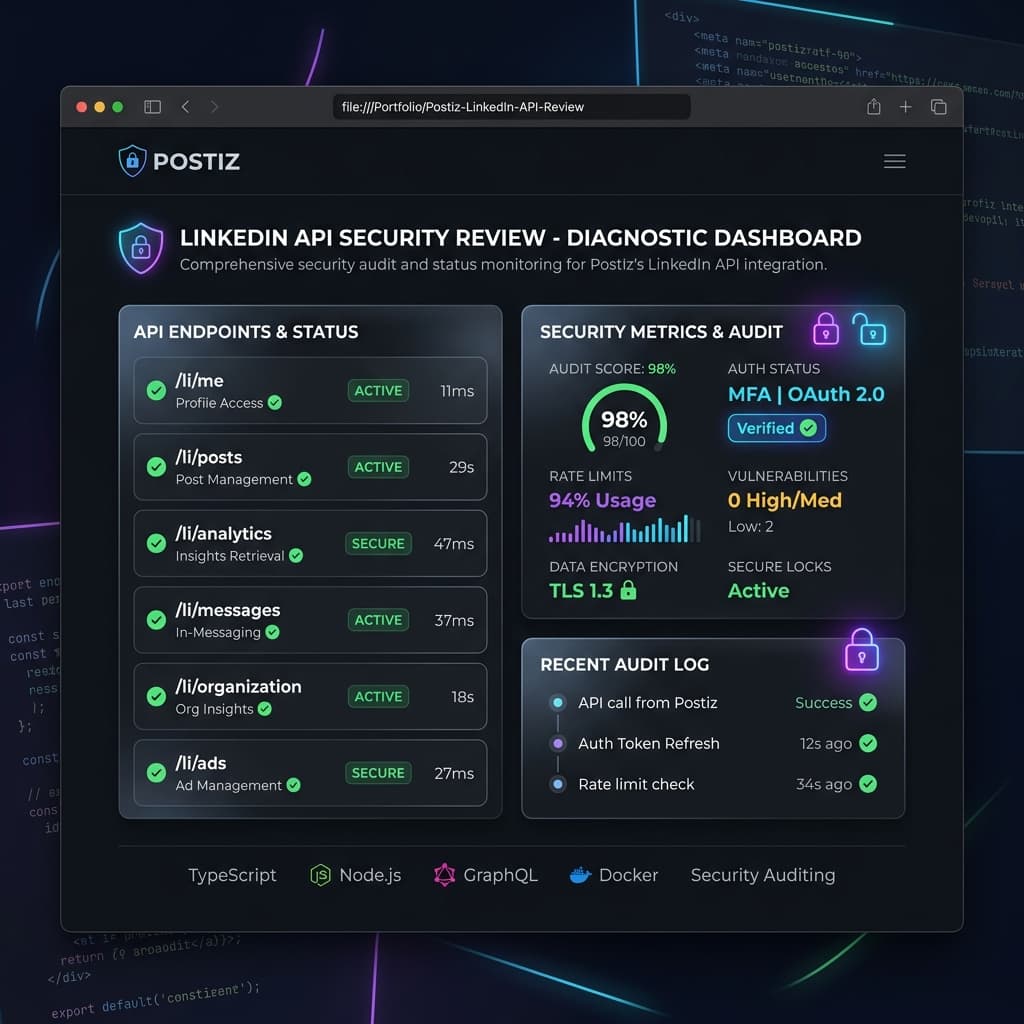1024x1024 pixels.
Task: Open the hamburger menu in Postiz header
Action: coord(894,161)
